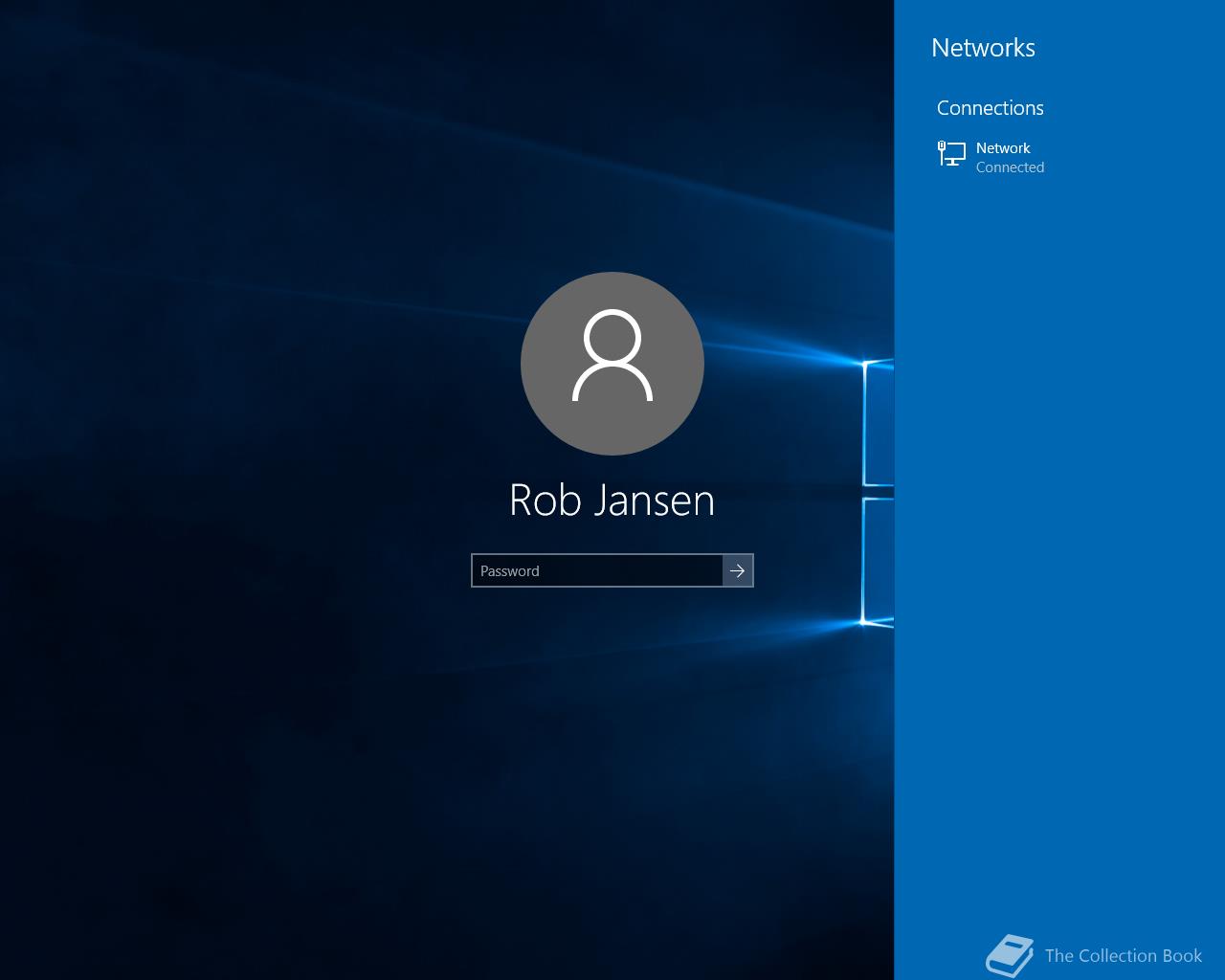
Task: Click the gray user avatar picture
Action: (x=612, y=364)
